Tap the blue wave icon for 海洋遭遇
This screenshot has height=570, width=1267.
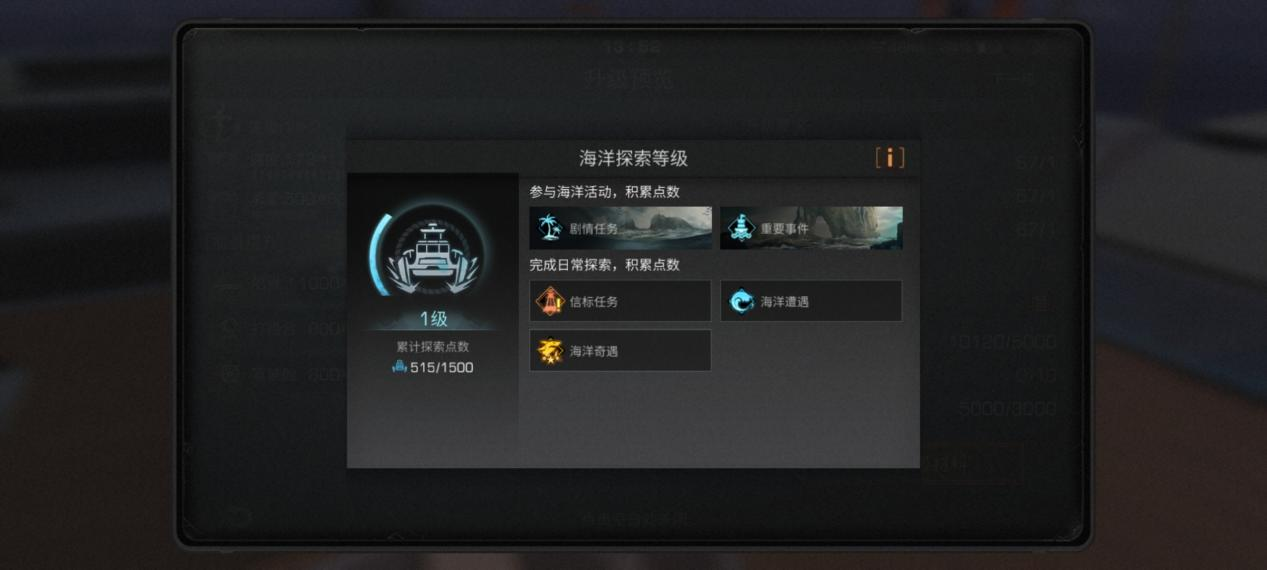point(741,301)
